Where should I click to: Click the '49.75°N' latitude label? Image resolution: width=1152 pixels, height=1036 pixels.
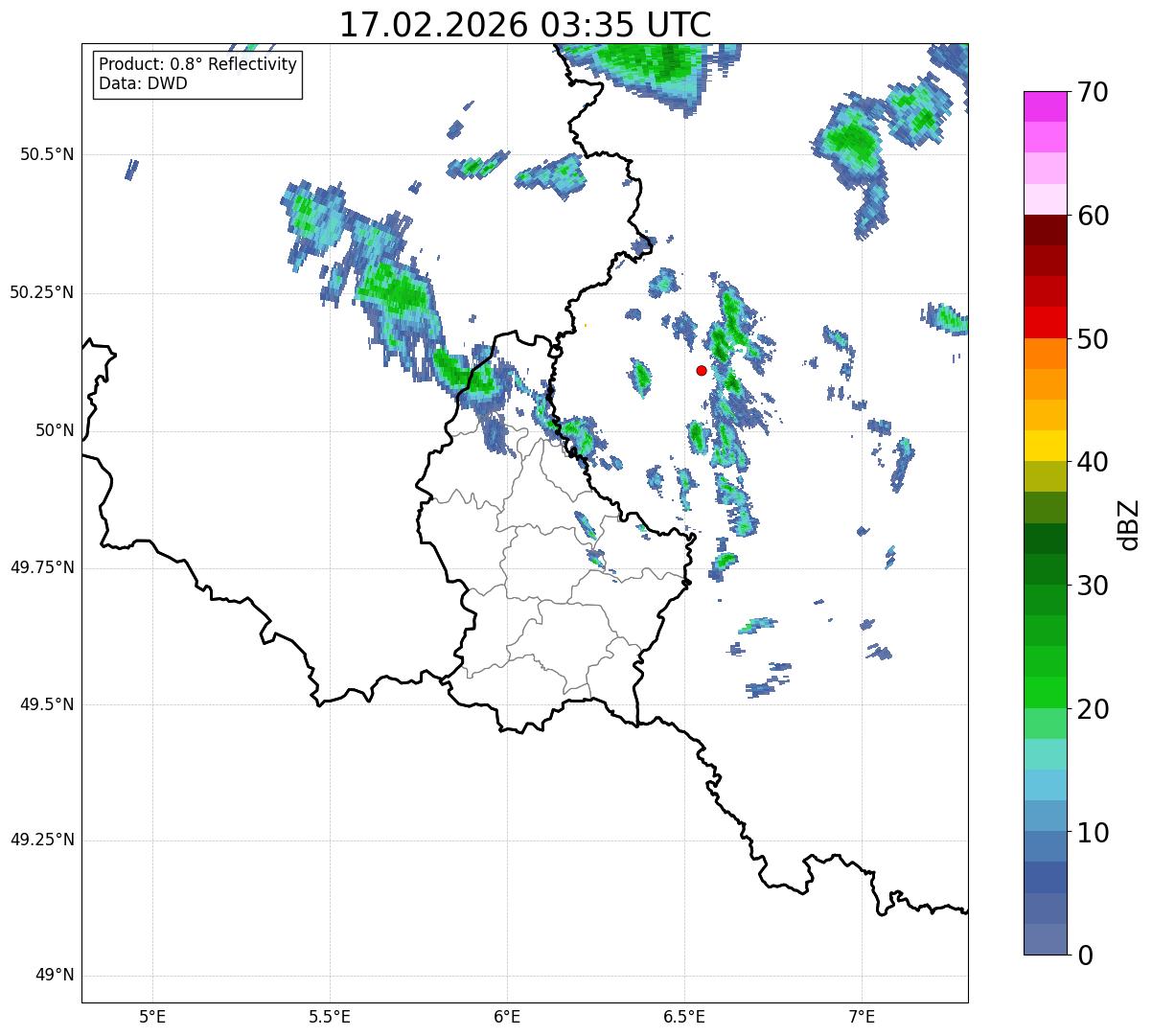41,567
